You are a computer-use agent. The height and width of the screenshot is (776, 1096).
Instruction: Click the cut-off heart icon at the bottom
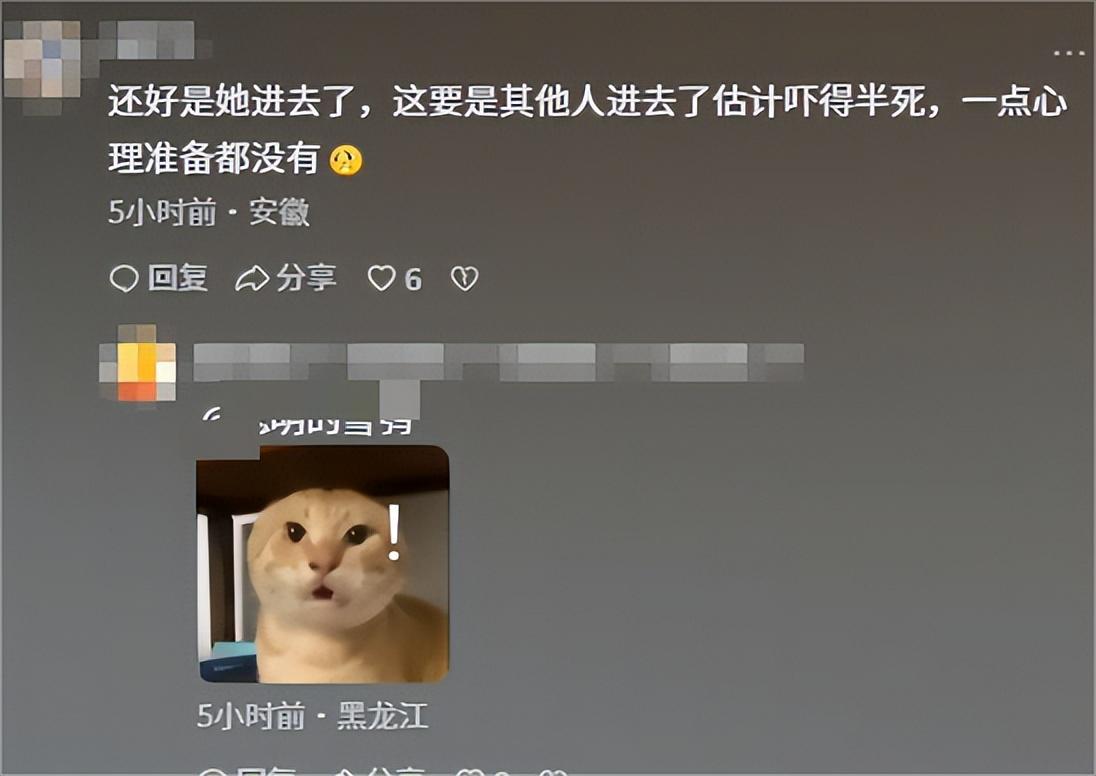coord(470,772)
